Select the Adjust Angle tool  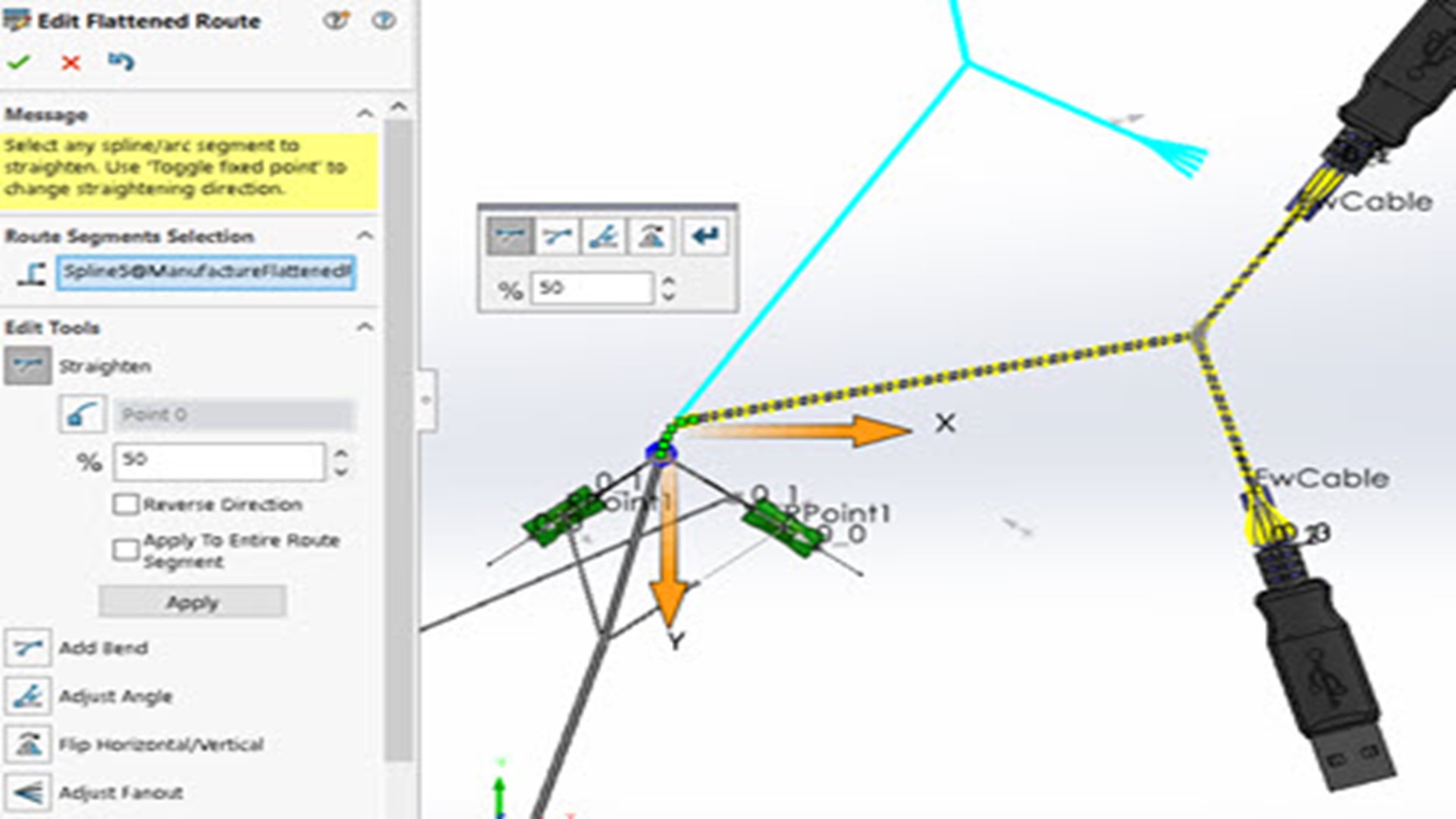28,696
